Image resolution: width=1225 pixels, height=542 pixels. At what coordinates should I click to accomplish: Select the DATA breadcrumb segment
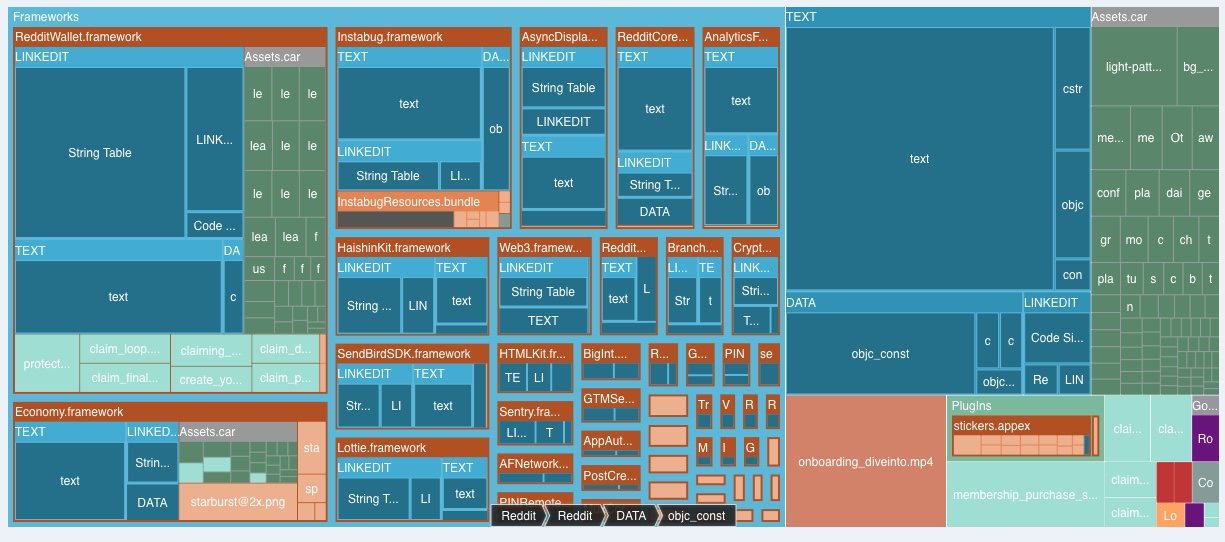pos(631,516)
